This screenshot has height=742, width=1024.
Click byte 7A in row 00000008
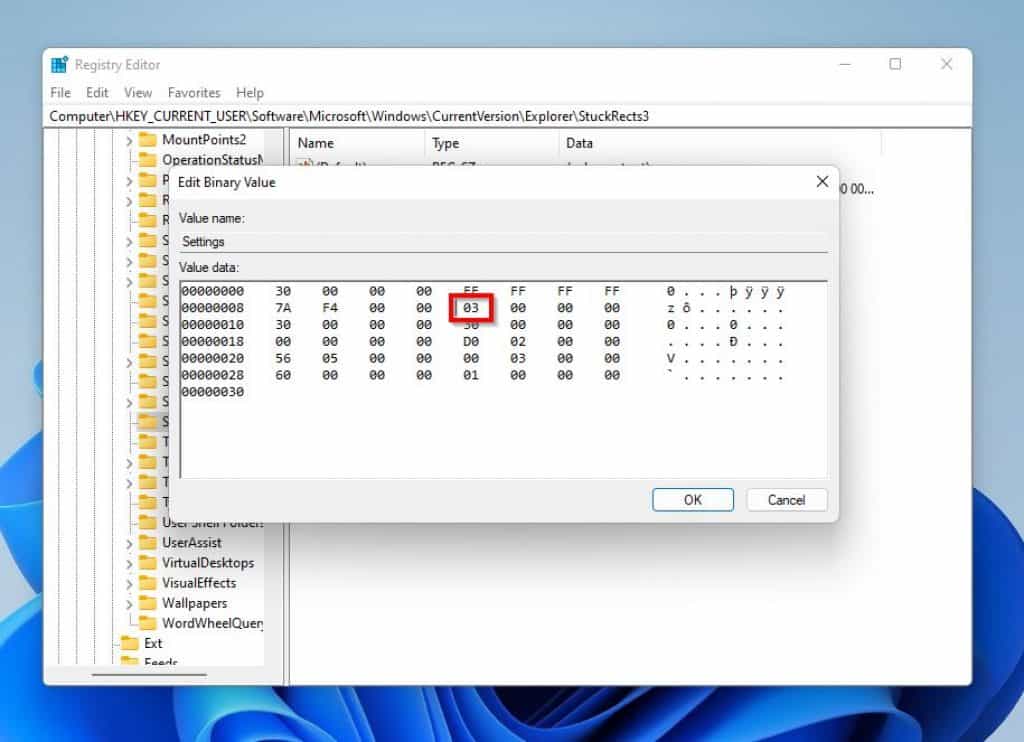coord(283,308)
